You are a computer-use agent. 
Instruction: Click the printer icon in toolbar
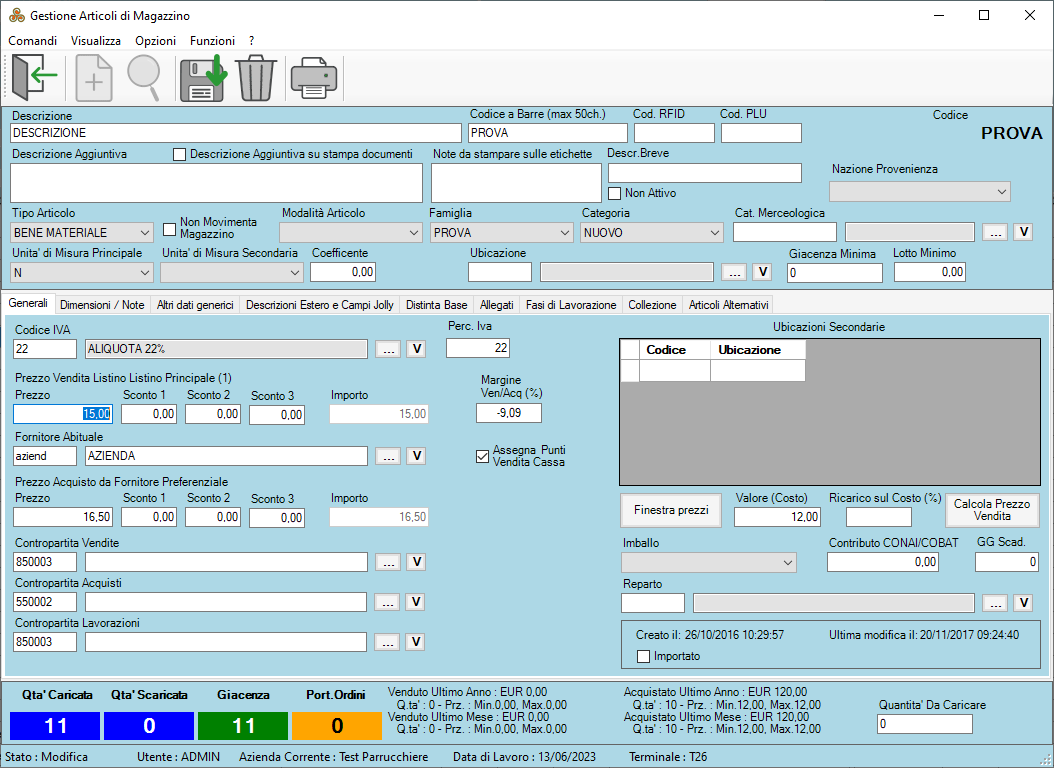[314, 78]
